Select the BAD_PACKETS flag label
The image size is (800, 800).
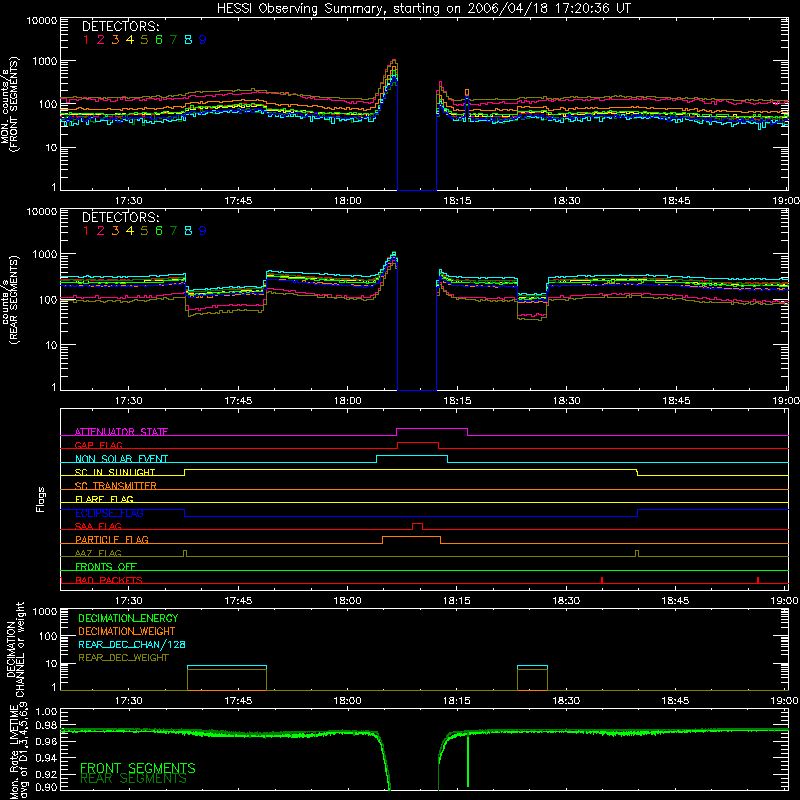pos(109,580)
